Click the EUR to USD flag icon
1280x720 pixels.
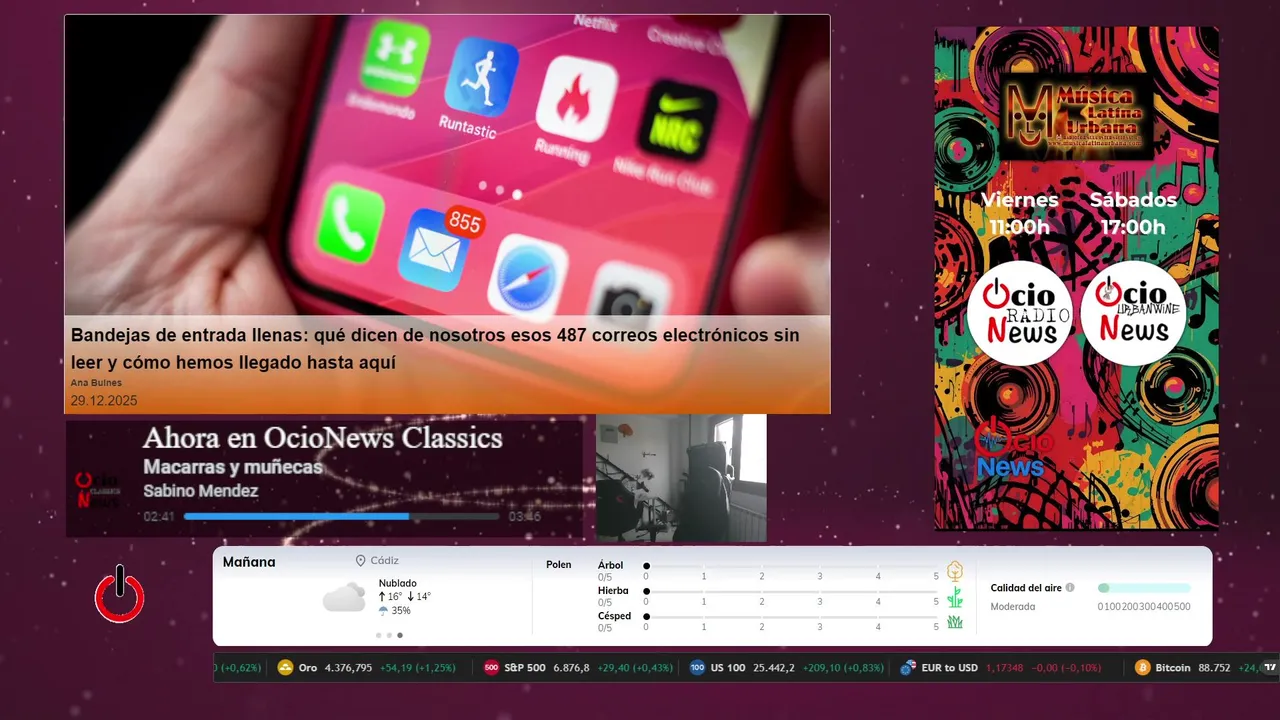pos(908,668)
